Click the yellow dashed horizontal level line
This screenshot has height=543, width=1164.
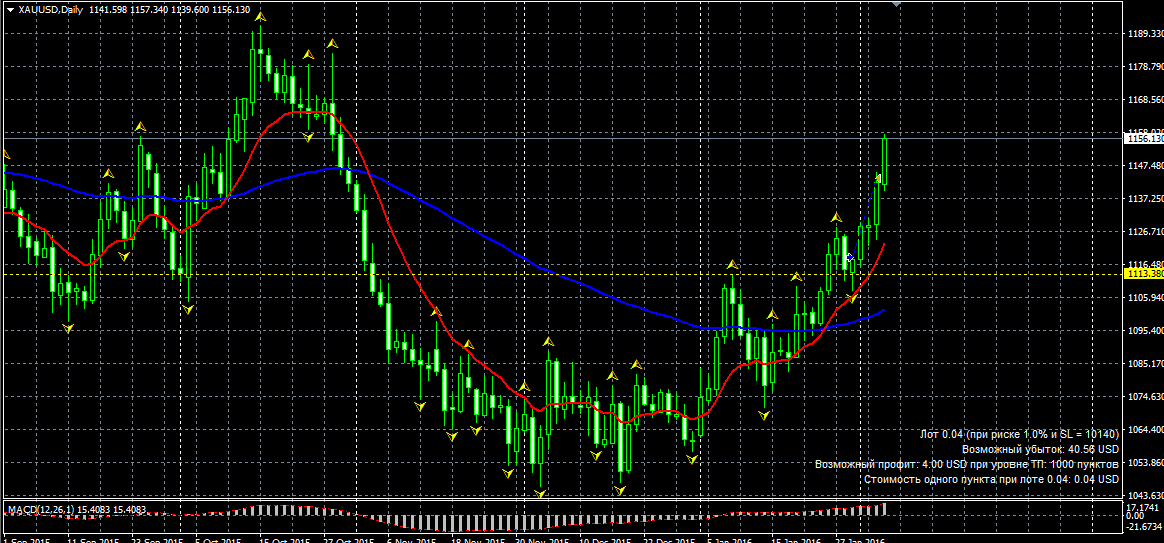[x=561, y=274]
